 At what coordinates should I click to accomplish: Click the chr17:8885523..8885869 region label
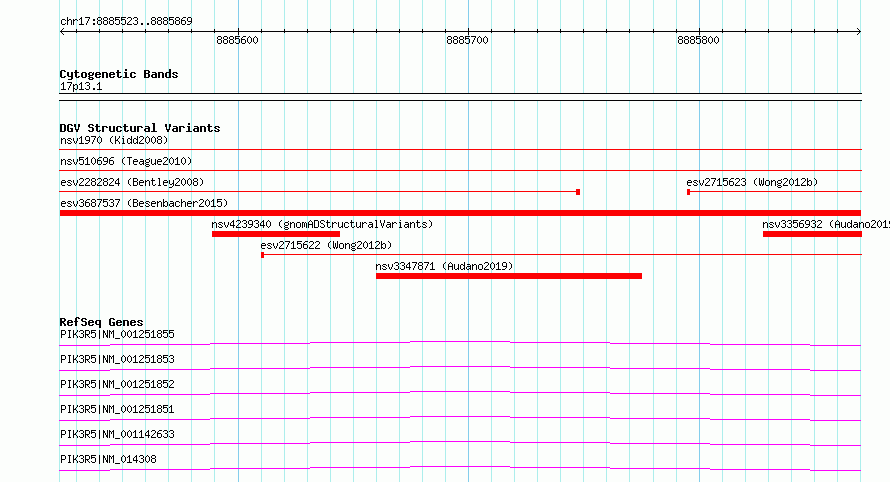click(x=126, y=22)
